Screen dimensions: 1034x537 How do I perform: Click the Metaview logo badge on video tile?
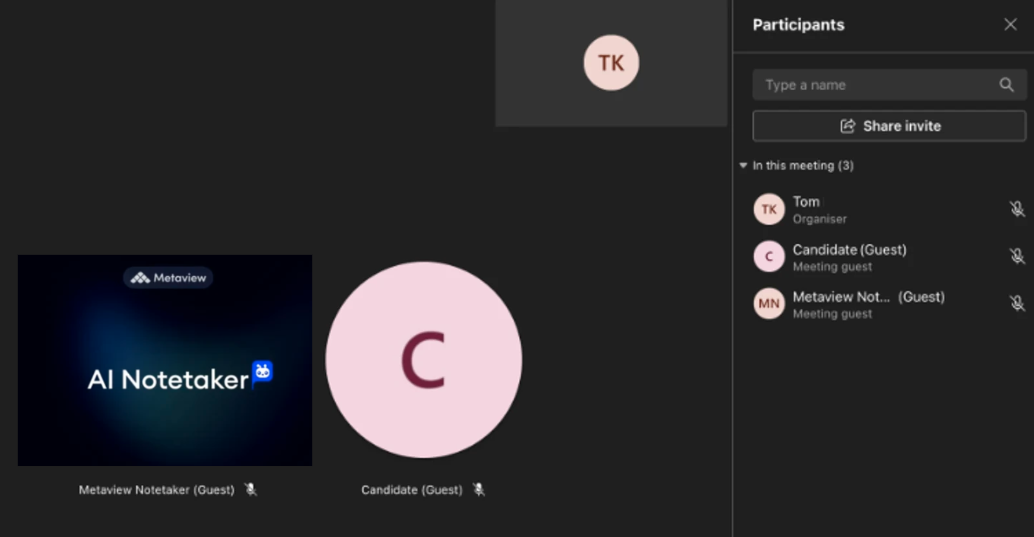168,277
